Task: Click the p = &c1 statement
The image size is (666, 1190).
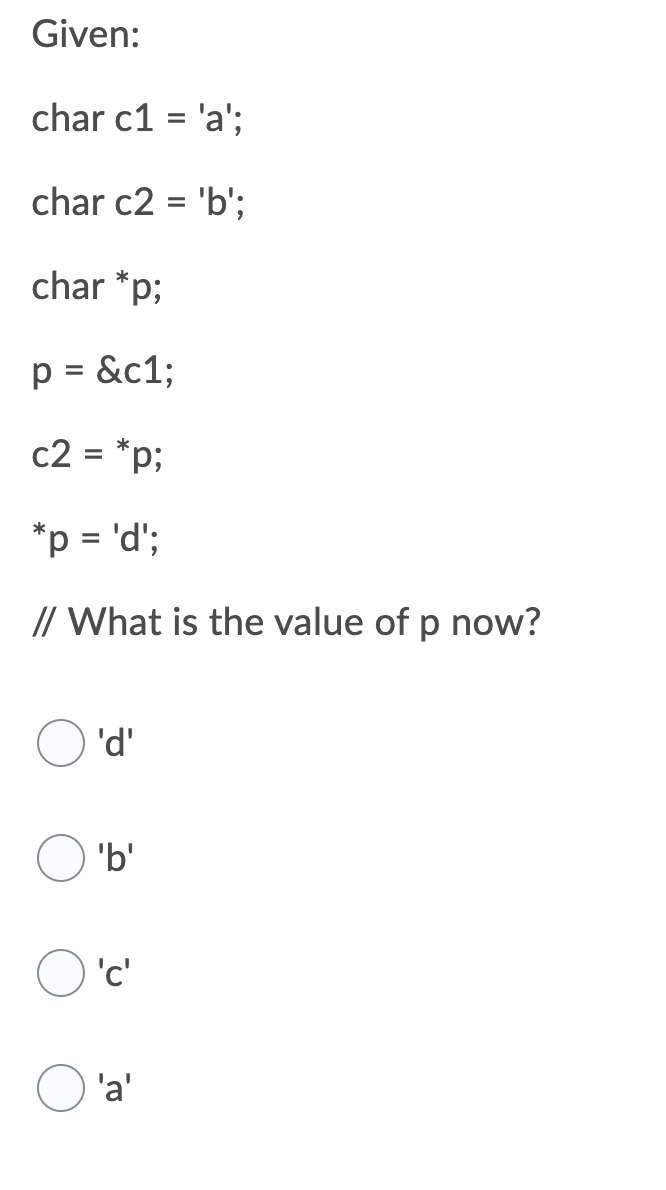Action: (104, 371)
